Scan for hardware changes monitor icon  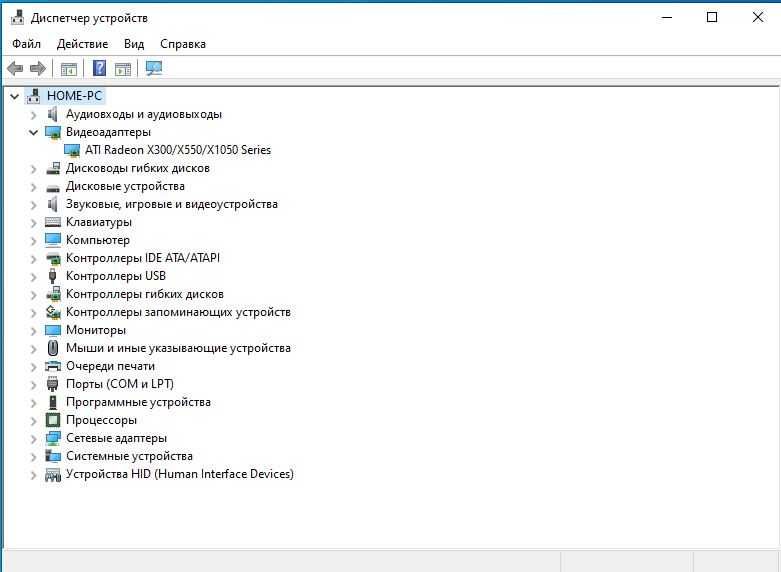pos(154,68)
